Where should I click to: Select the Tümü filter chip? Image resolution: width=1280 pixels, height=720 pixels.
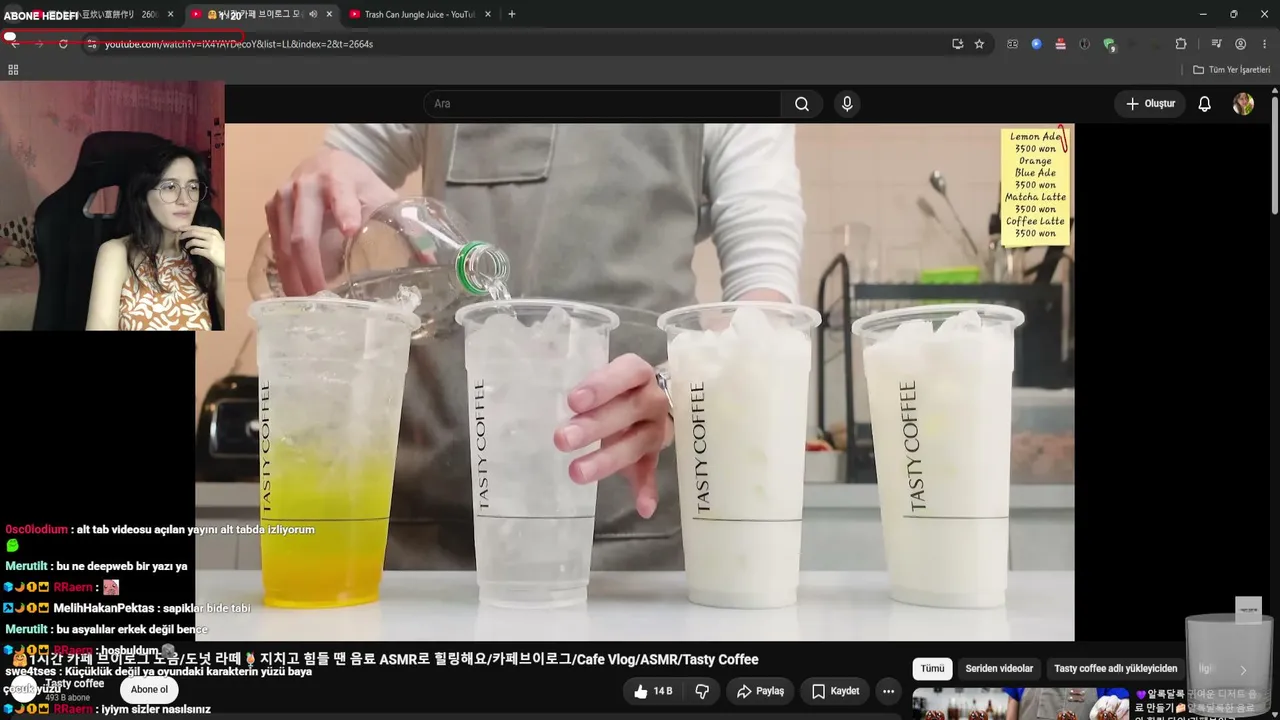pos(932,669)
